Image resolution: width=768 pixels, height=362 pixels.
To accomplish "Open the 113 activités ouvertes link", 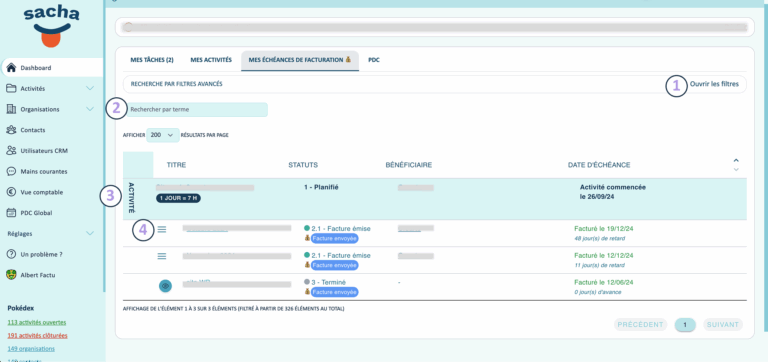I will 37,322.
